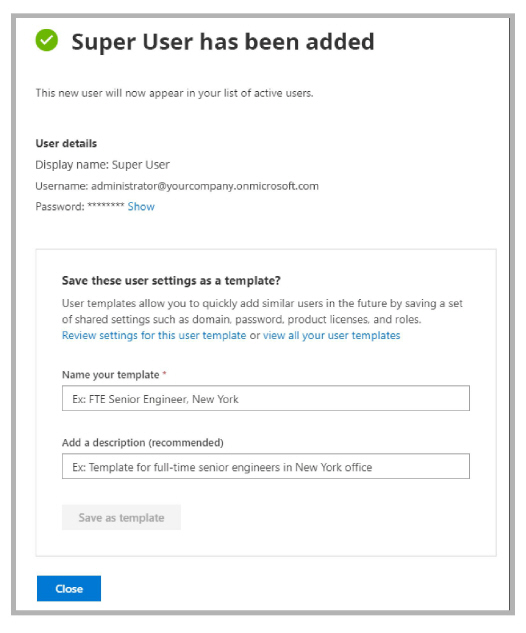Focus the 'Add a description' text field

click(266, 466)
